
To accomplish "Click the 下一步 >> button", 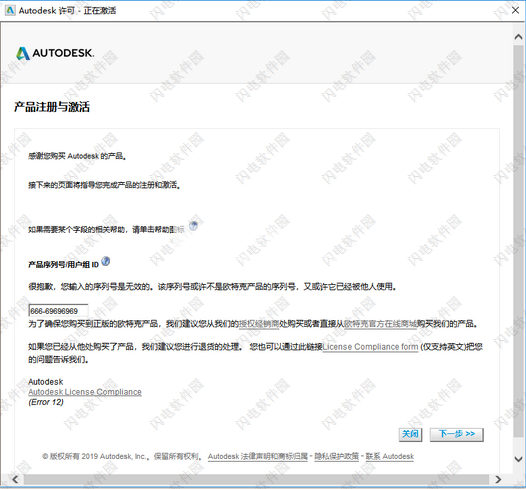I will point(457,434).
